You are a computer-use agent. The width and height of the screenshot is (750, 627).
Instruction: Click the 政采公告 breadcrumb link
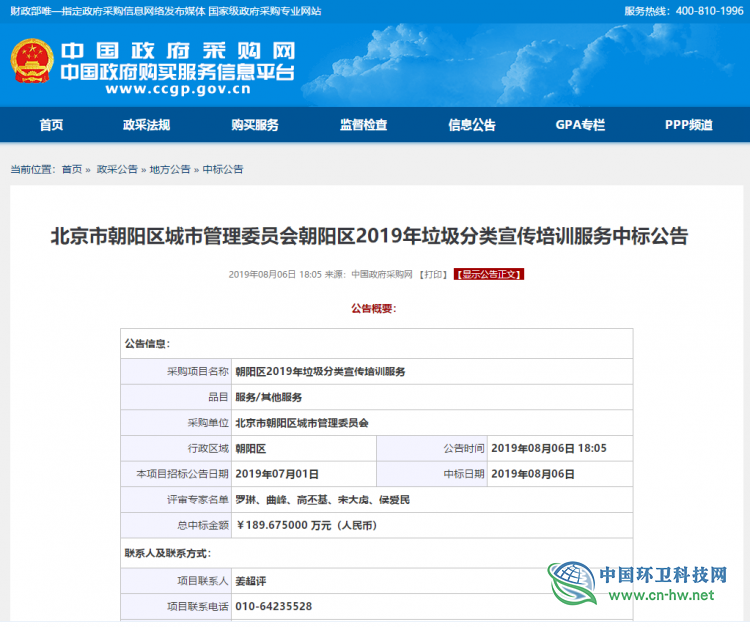click(x=117, y=170)
